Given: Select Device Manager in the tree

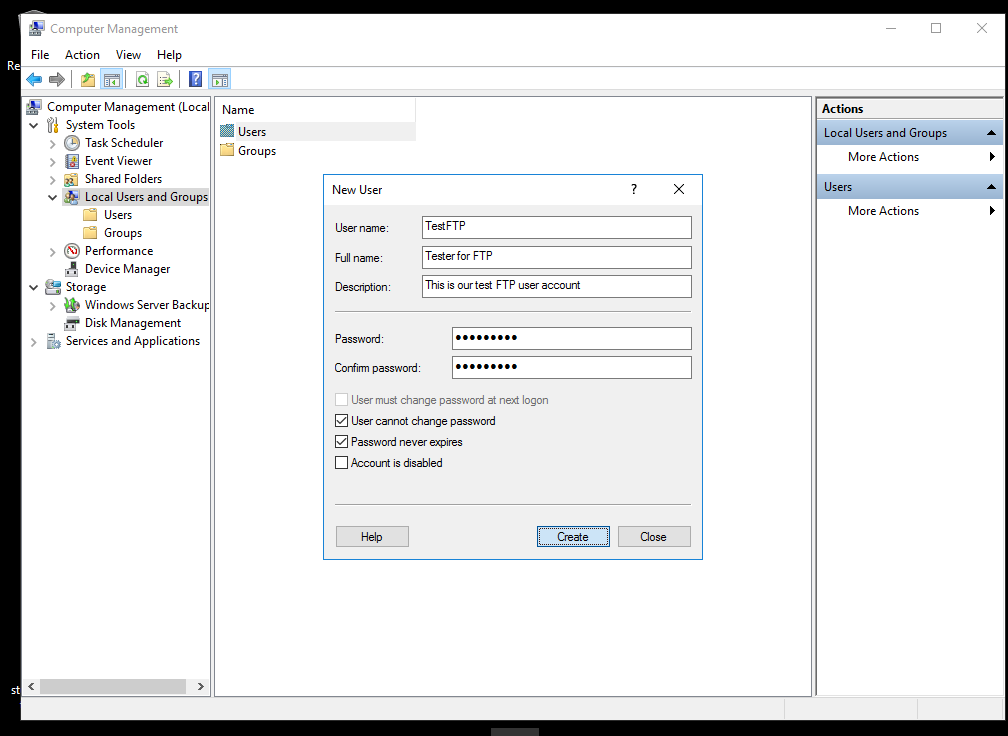Looking at the screenshot, I should click(x=127, y=269).
